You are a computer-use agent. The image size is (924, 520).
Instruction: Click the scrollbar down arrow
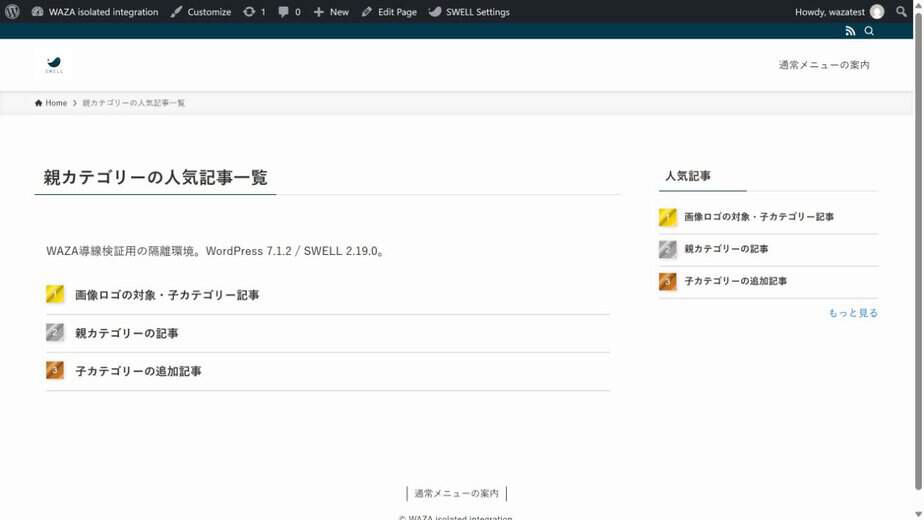tap(918, 515)
